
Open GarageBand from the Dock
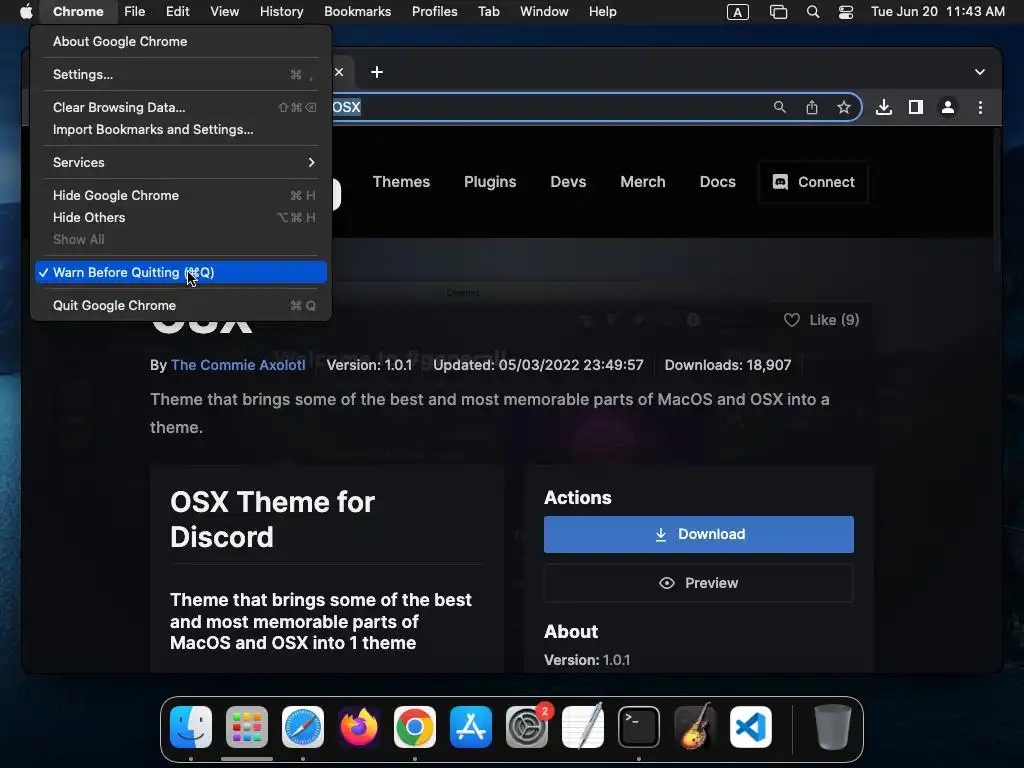[x=695, y=727]
